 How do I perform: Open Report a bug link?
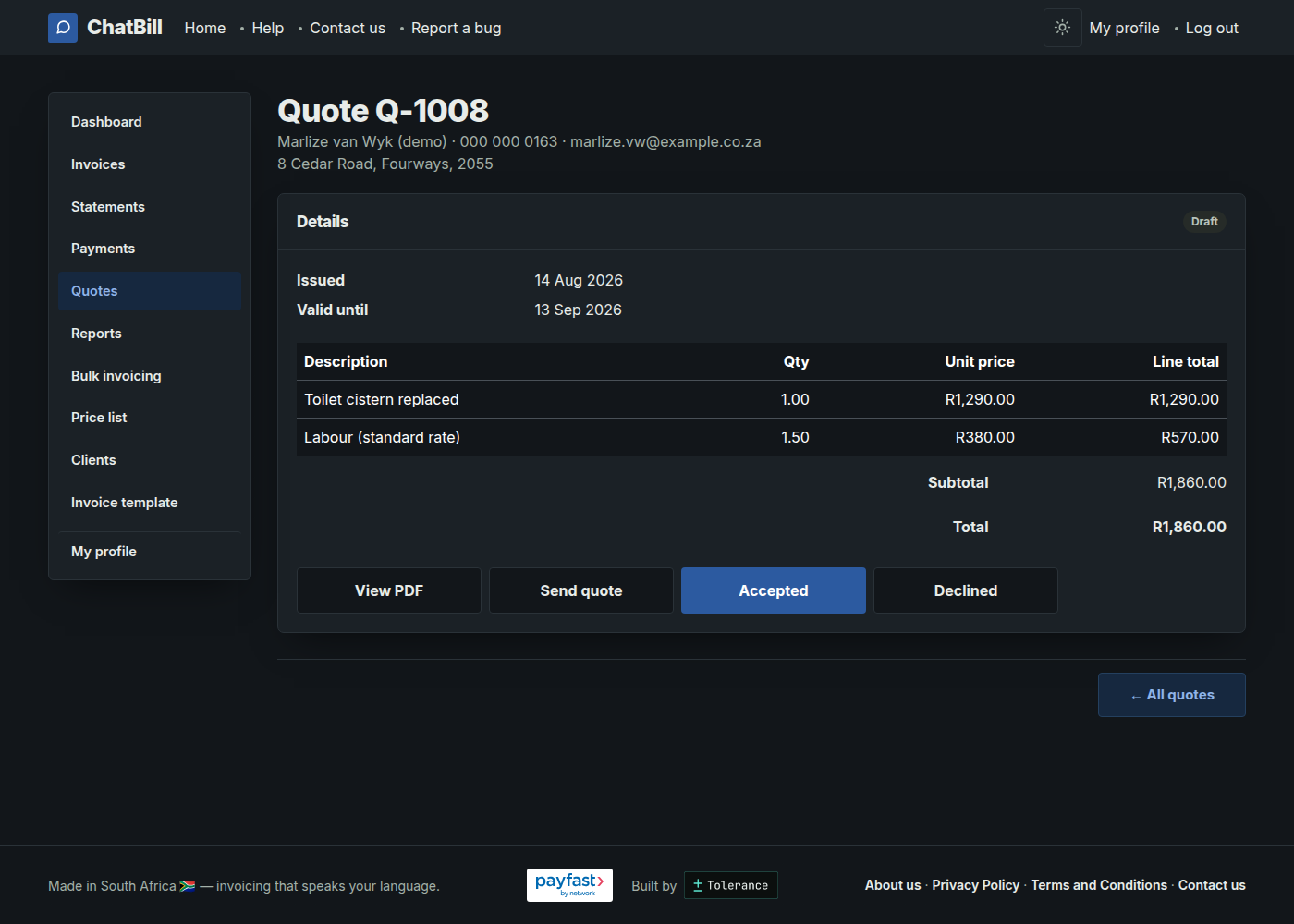coord(457,28)
